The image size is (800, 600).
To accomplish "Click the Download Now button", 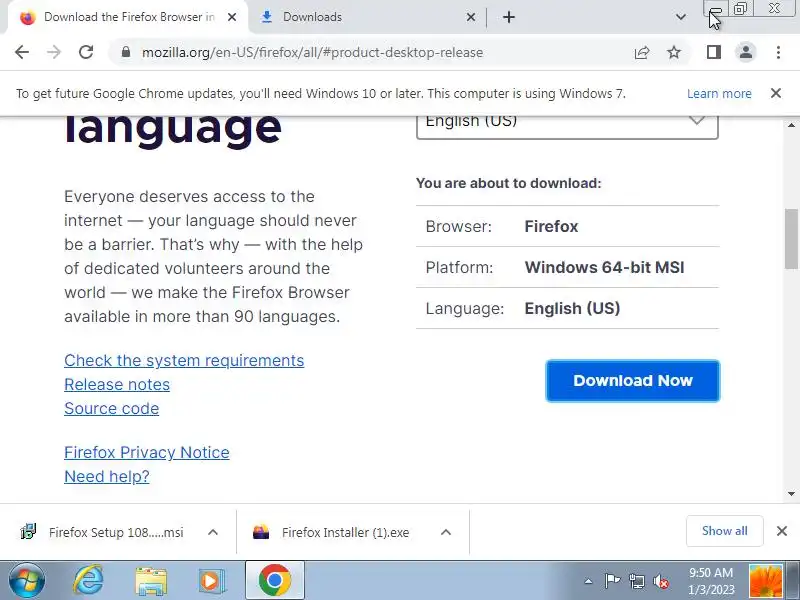I will pyautogui.click(x=633, y=381).
